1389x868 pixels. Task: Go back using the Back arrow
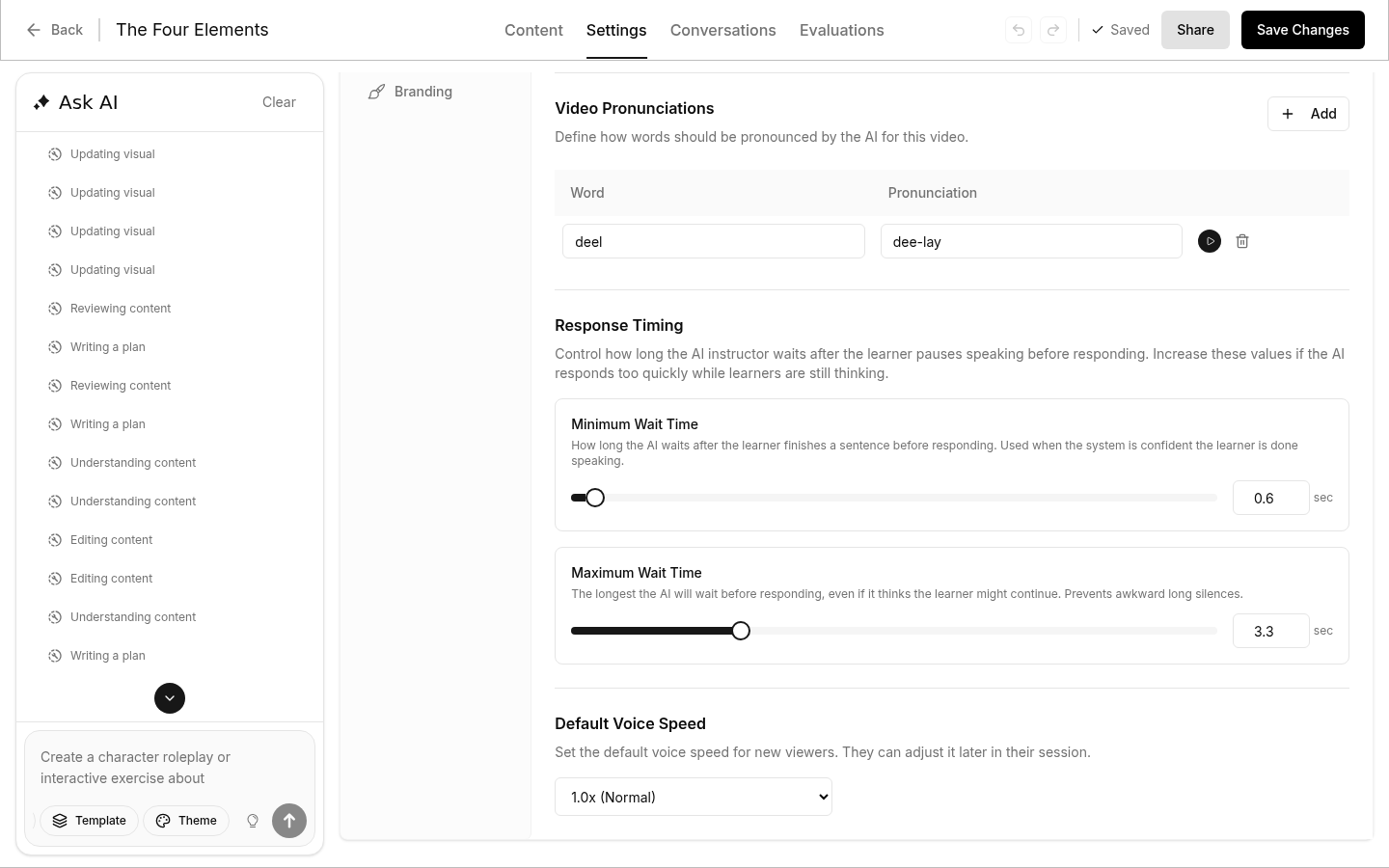pyautogui.click(x=54, y=30)
